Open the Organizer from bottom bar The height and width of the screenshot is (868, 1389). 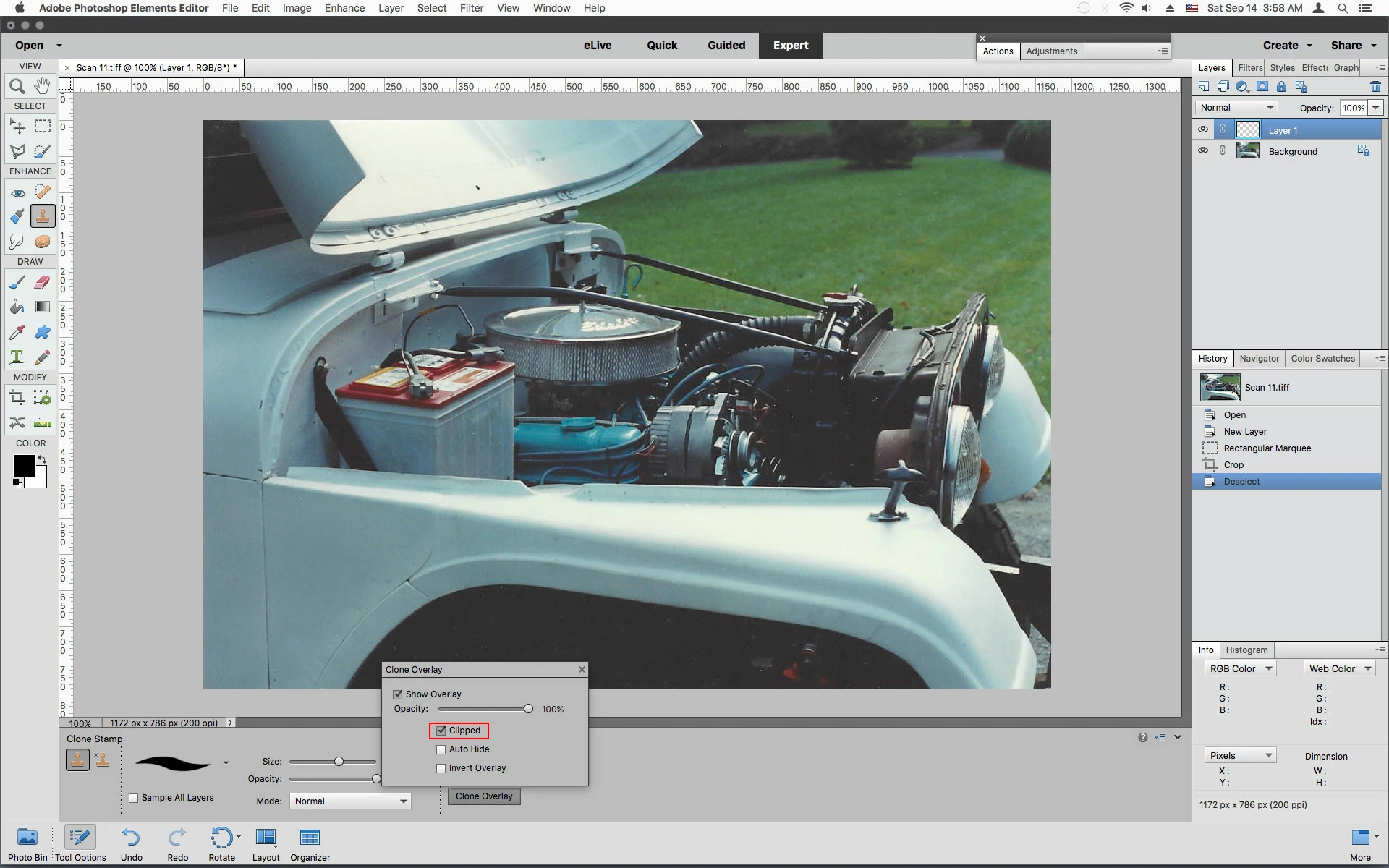point(310,844)
